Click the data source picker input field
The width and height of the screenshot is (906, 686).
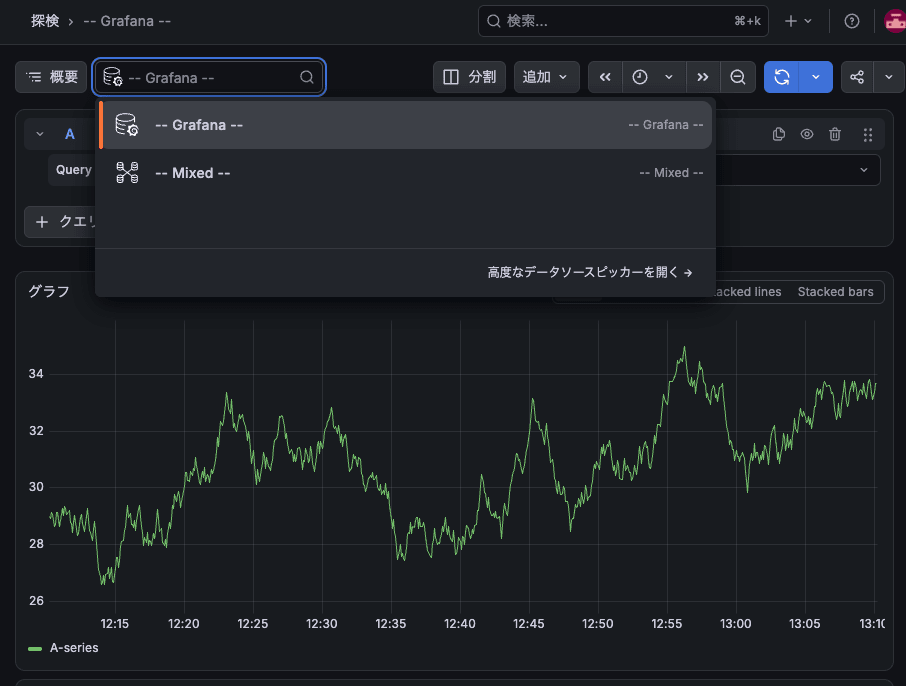point(209,77)
